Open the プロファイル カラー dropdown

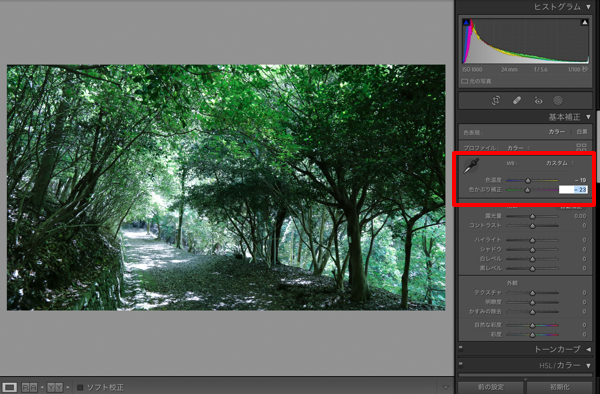[518, 148]
